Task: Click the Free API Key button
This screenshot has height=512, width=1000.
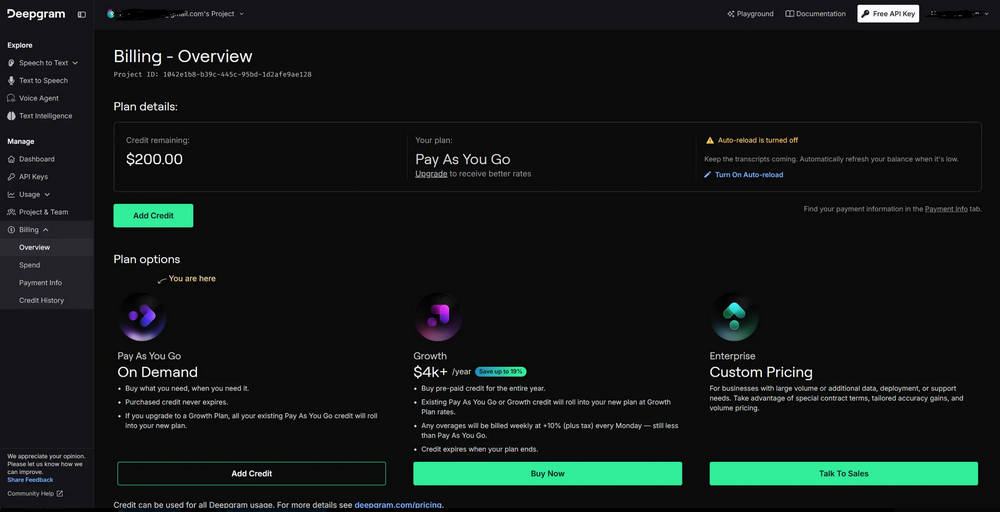Action: (x=888, y=13)
